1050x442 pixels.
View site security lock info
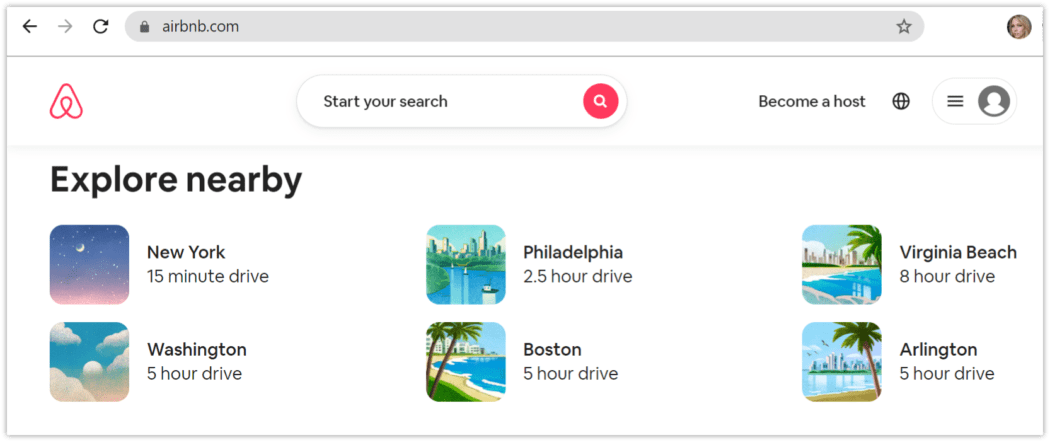click(x=143, y=27)
